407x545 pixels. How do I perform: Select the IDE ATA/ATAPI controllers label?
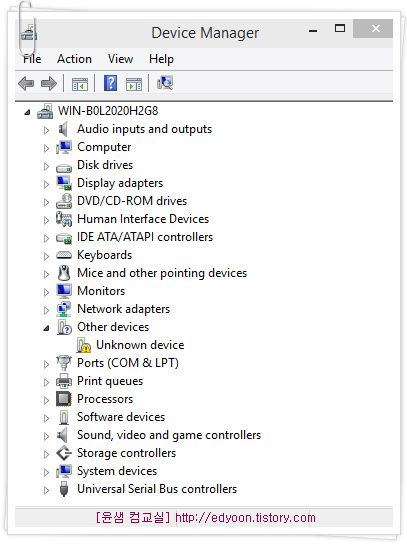(x=145, y=237)
